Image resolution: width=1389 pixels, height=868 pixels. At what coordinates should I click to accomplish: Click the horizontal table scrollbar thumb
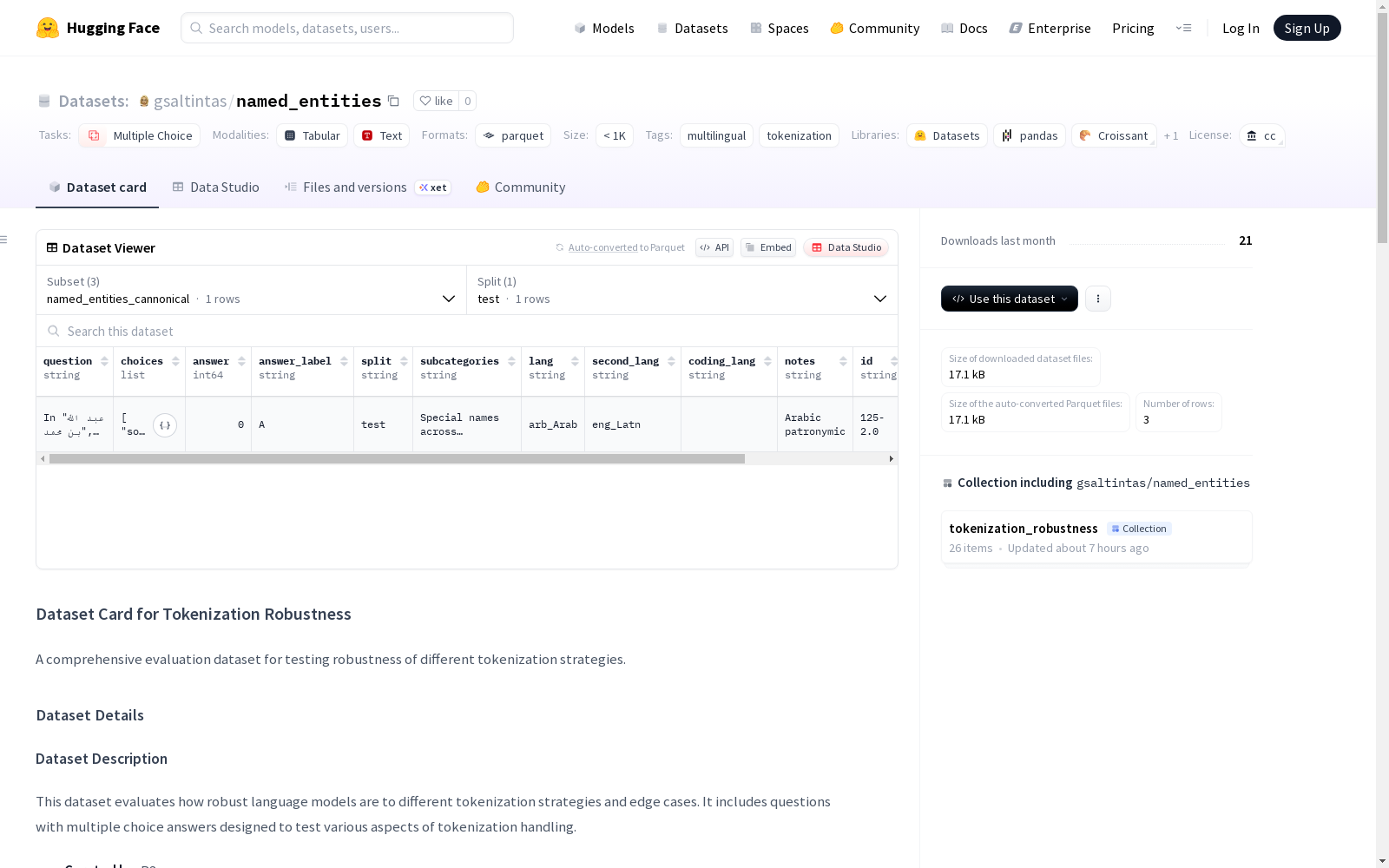397,458
